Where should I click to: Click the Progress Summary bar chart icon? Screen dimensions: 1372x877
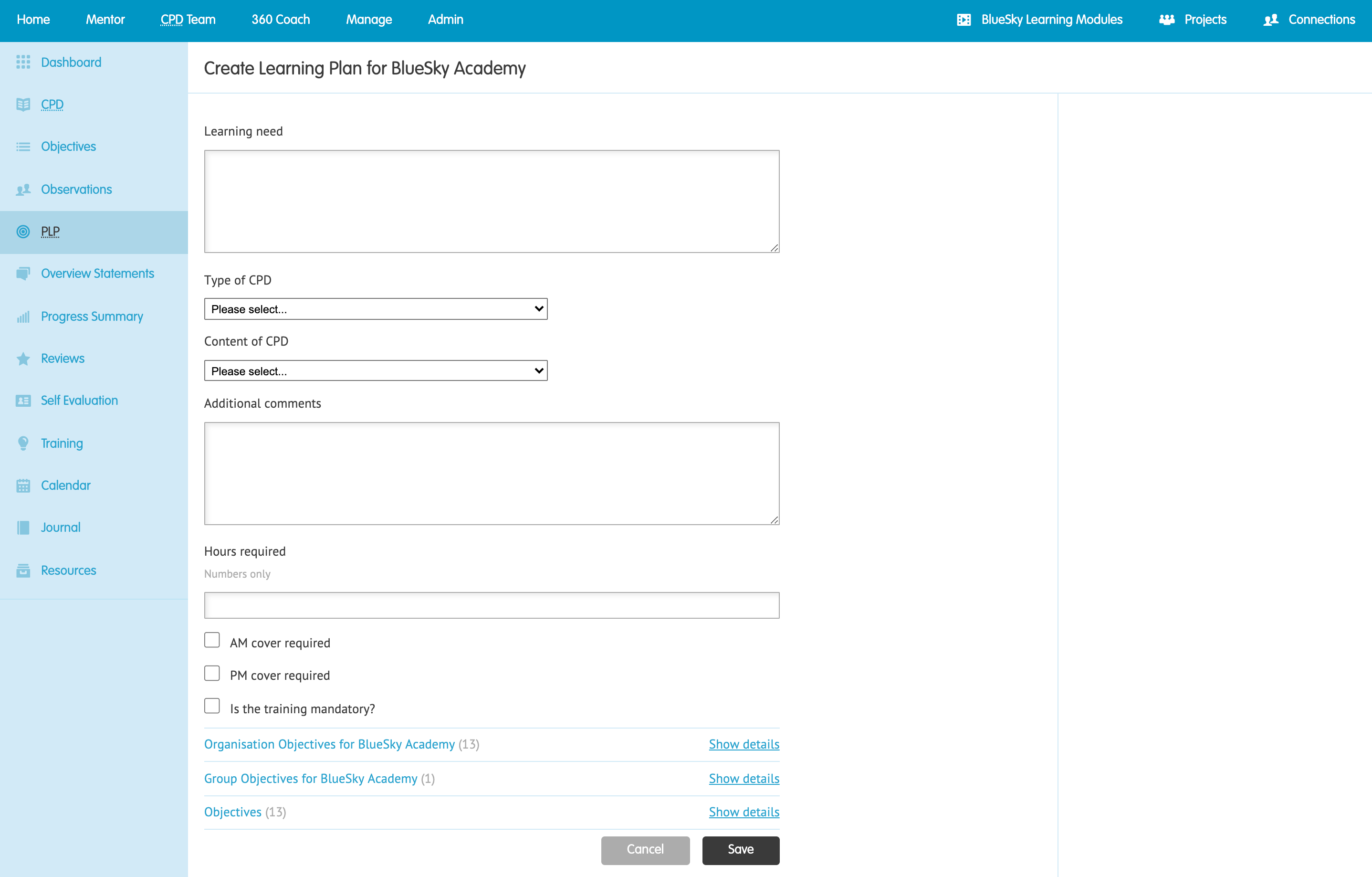coord(23,317)
